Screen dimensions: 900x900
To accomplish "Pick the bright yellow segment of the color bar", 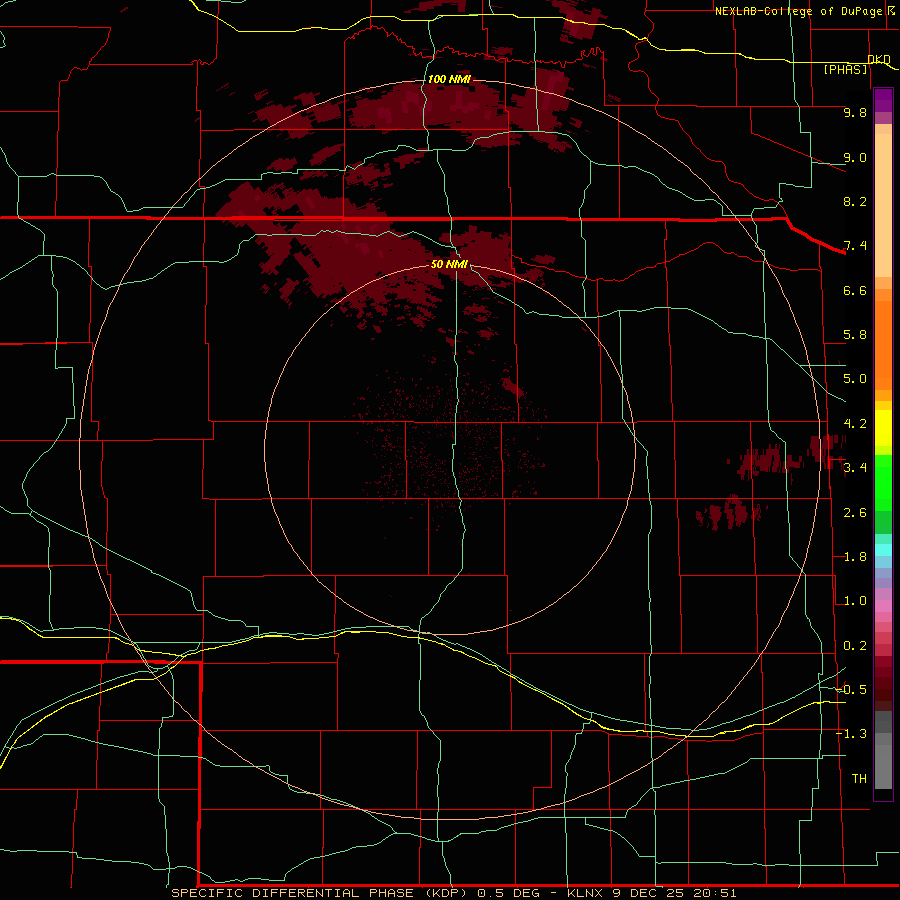I will 883,428.
